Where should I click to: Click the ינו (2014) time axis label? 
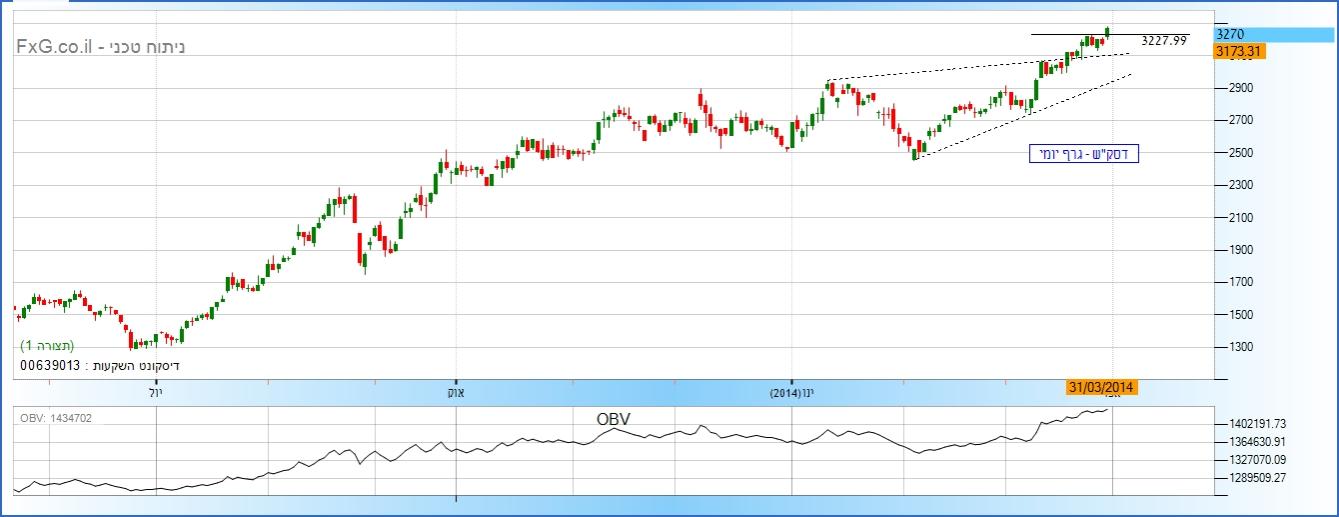click(x=792, y=394)
